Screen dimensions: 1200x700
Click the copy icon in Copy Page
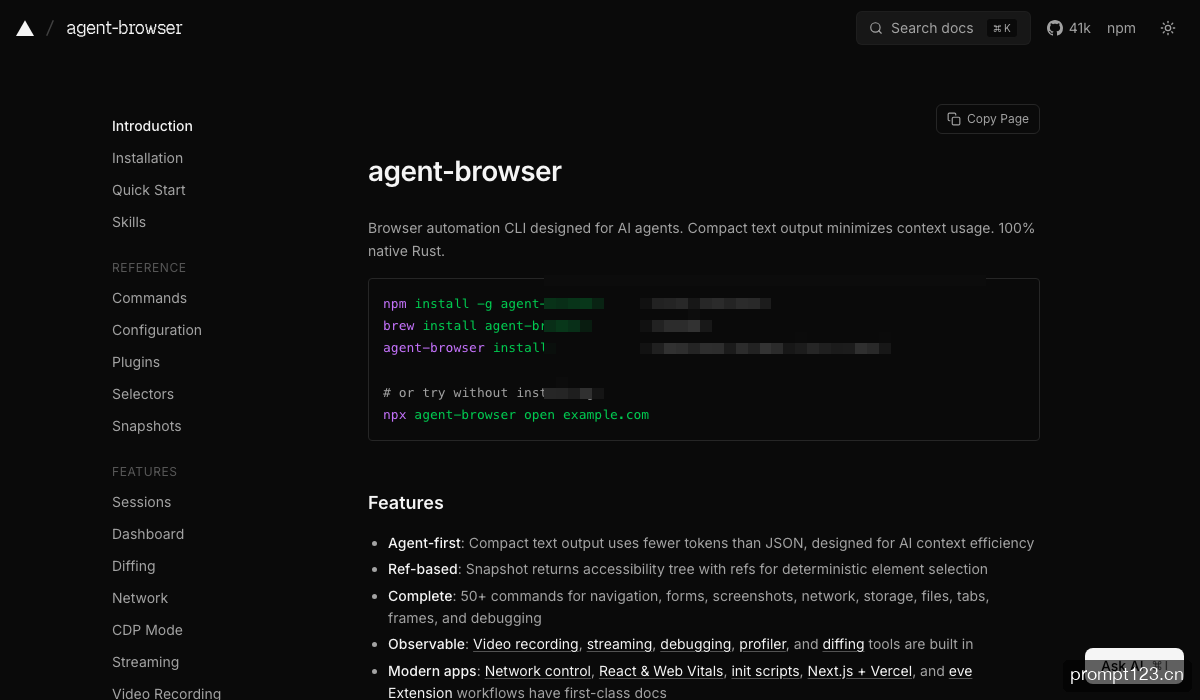tap(954, 119)
